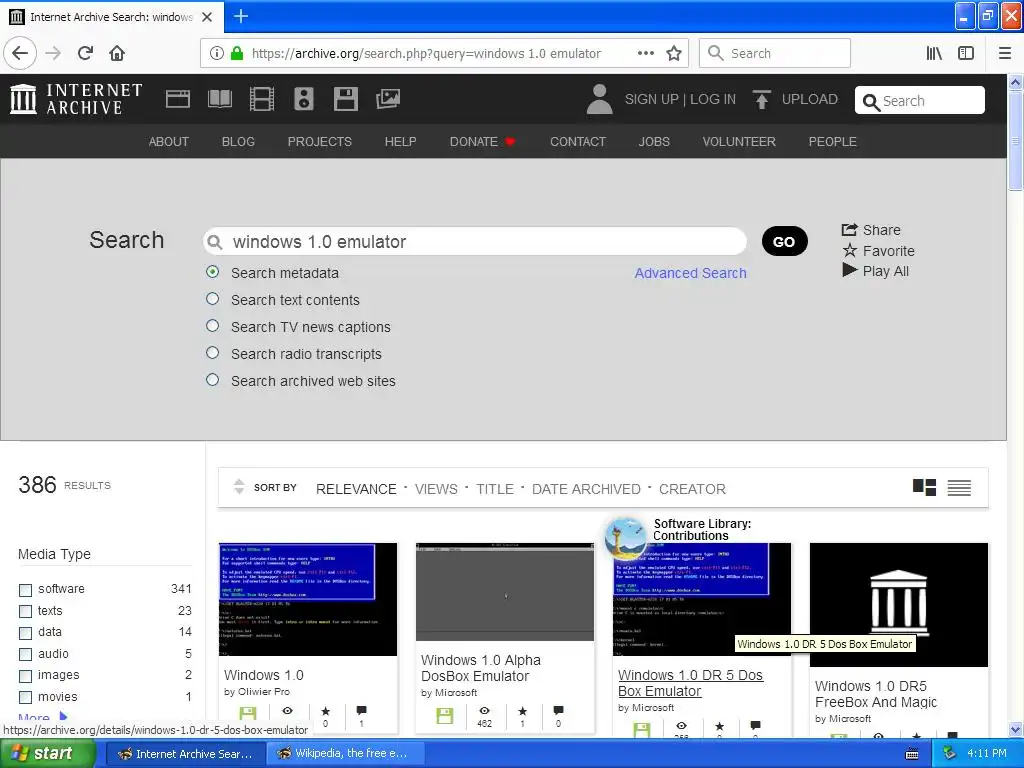Open Windows 1.0 DR5 FreeBox thumbnail

pyautogui.click(x=899, y=605)
